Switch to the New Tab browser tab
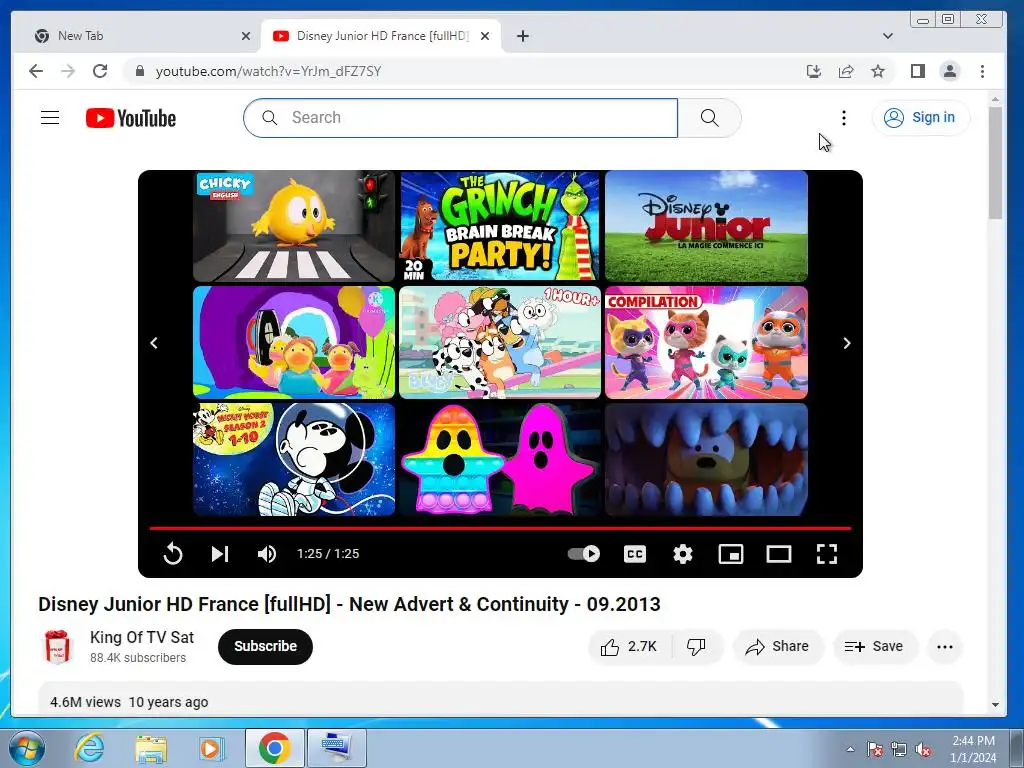The height and width of the screenshot is (768, 1024). (140, 36)
